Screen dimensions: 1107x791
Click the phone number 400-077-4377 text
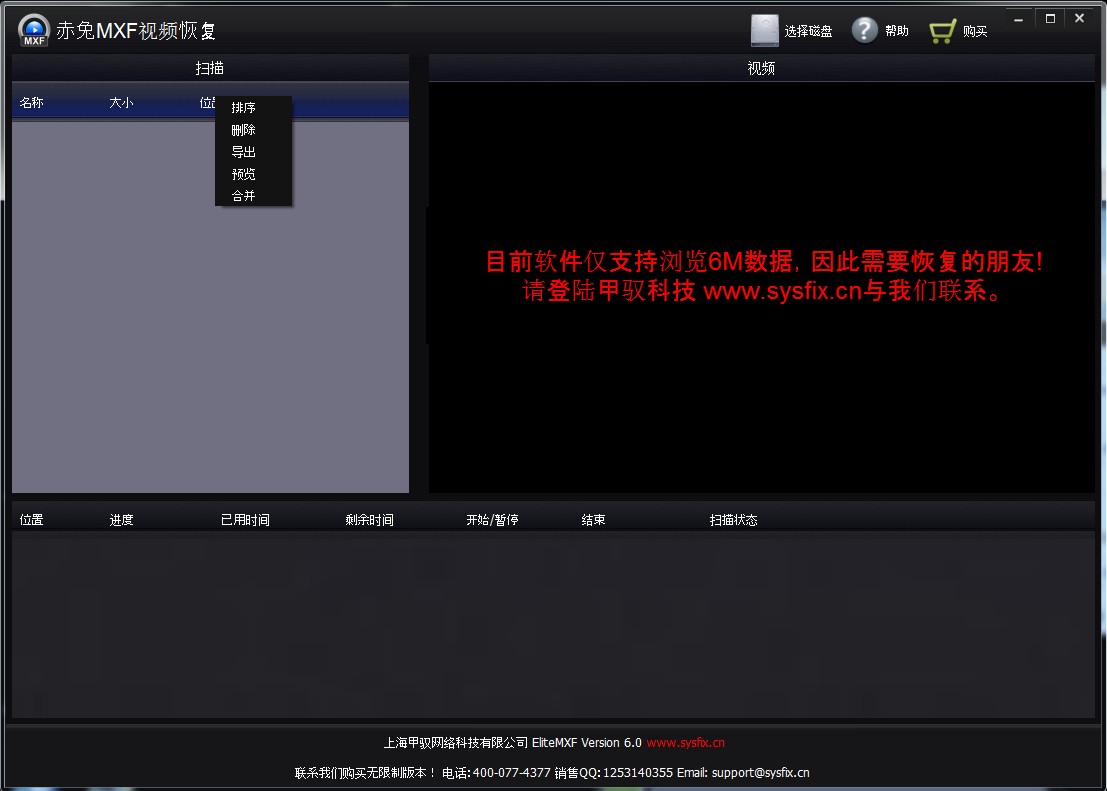point(511,773)
